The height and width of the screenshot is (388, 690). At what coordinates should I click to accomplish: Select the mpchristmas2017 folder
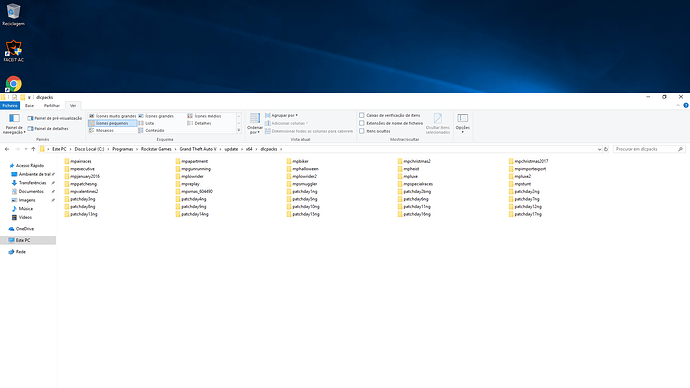[x=529, y=161]
